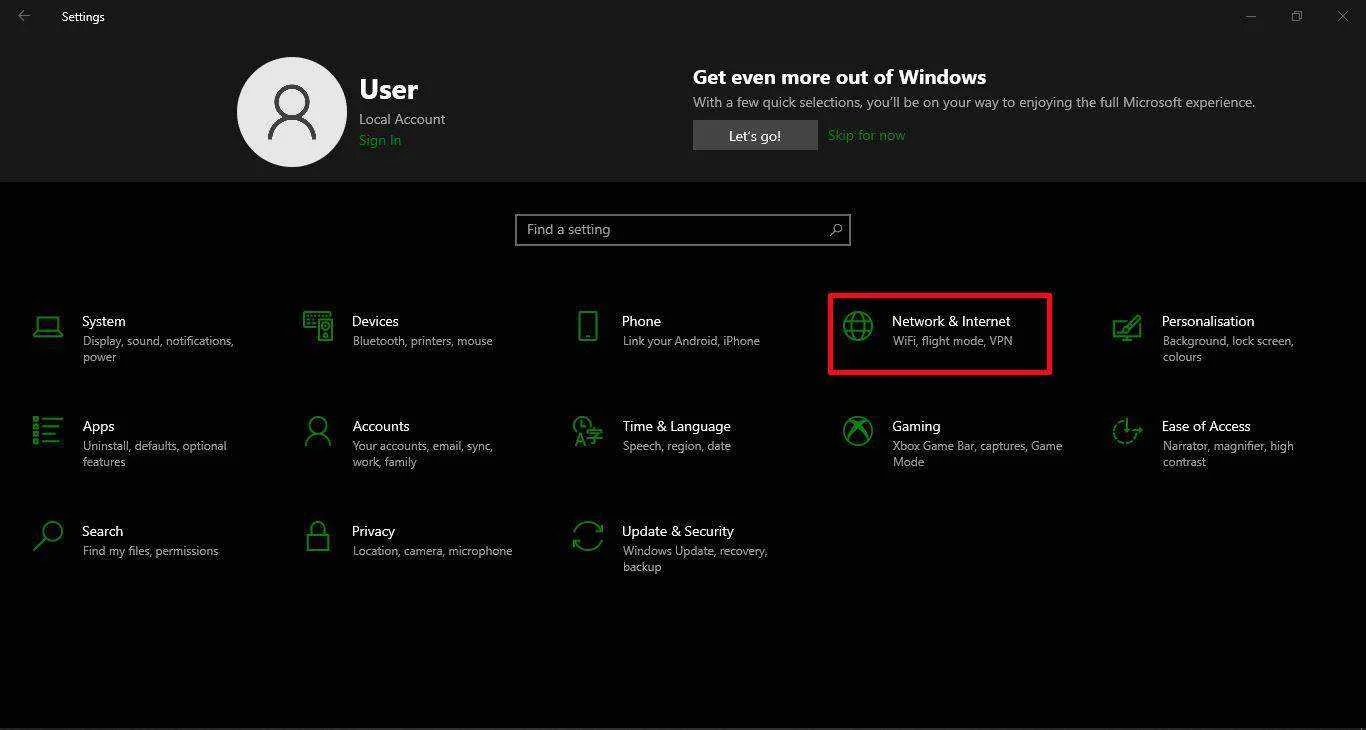This screenshot has width=1366, height=730.
Task: Open the Ease of Access icon
Action: point(1127,431)
